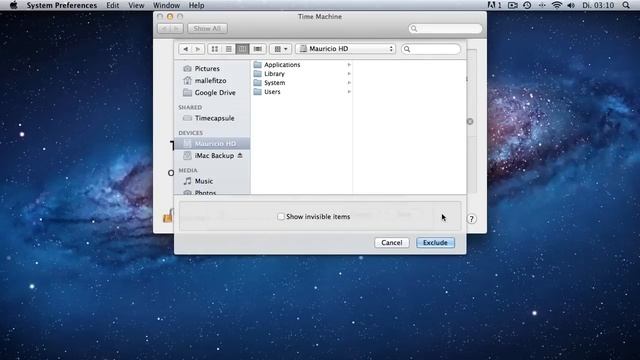This screenshot has height=360, width=640.
Task: Eject the iMac Backup drive
Action: 240,156
